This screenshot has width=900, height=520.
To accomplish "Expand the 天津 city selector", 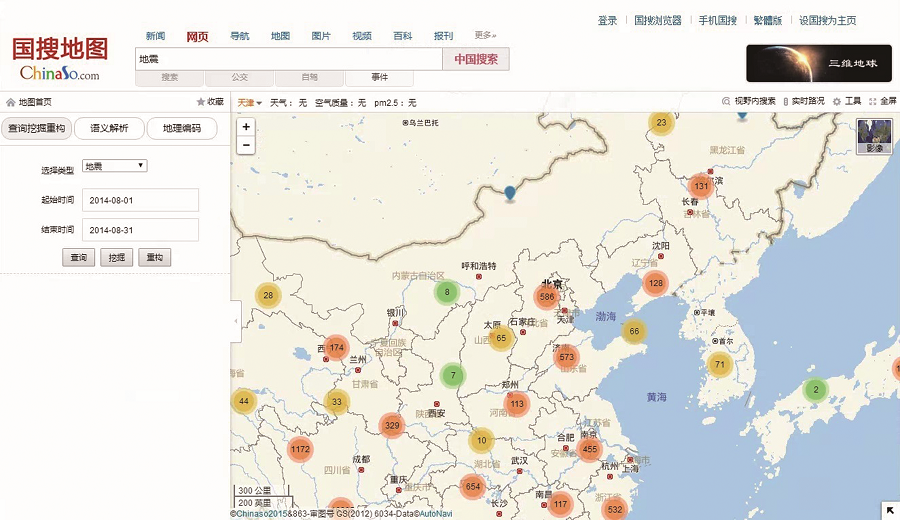I will pyautogui.click(x=249, y=102).
